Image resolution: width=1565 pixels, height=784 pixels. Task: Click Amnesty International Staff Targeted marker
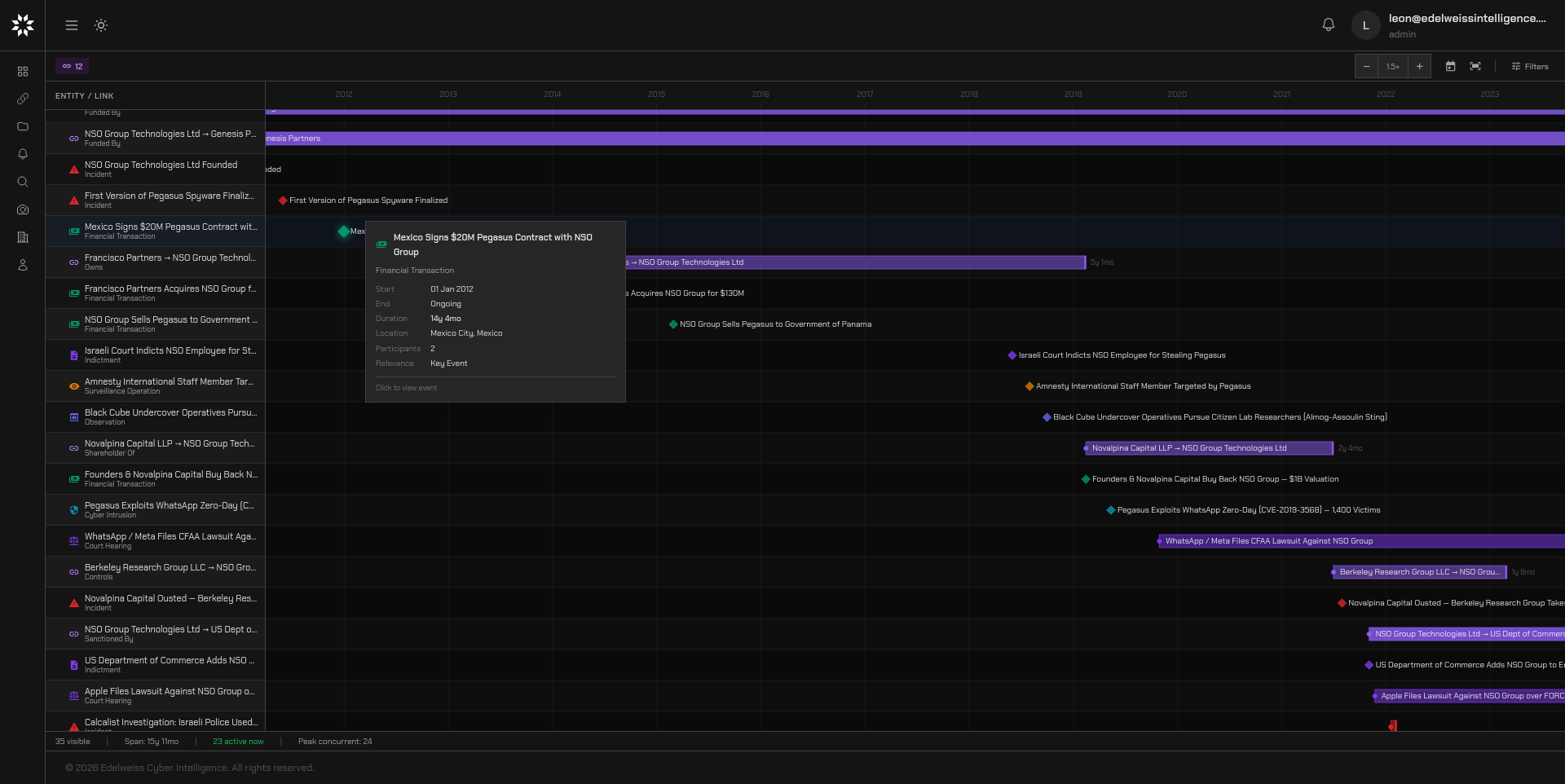[1029, 386]
